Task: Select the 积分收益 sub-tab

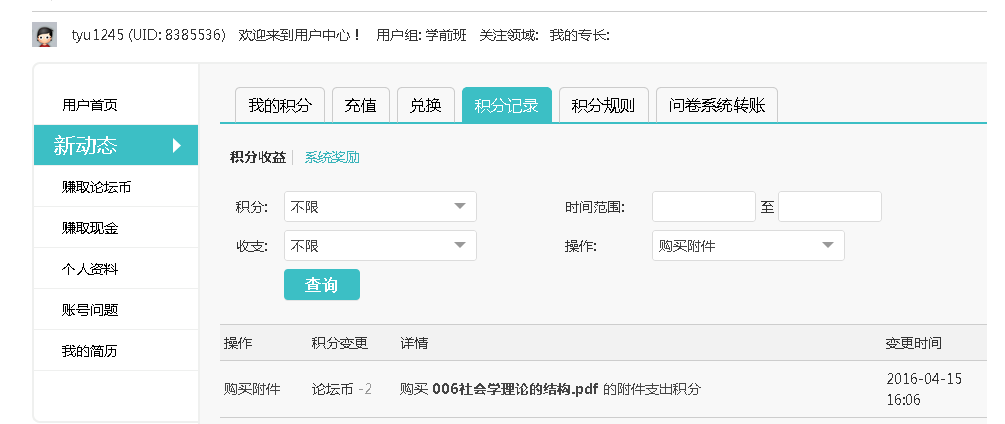Action: (x=257, y=157)
